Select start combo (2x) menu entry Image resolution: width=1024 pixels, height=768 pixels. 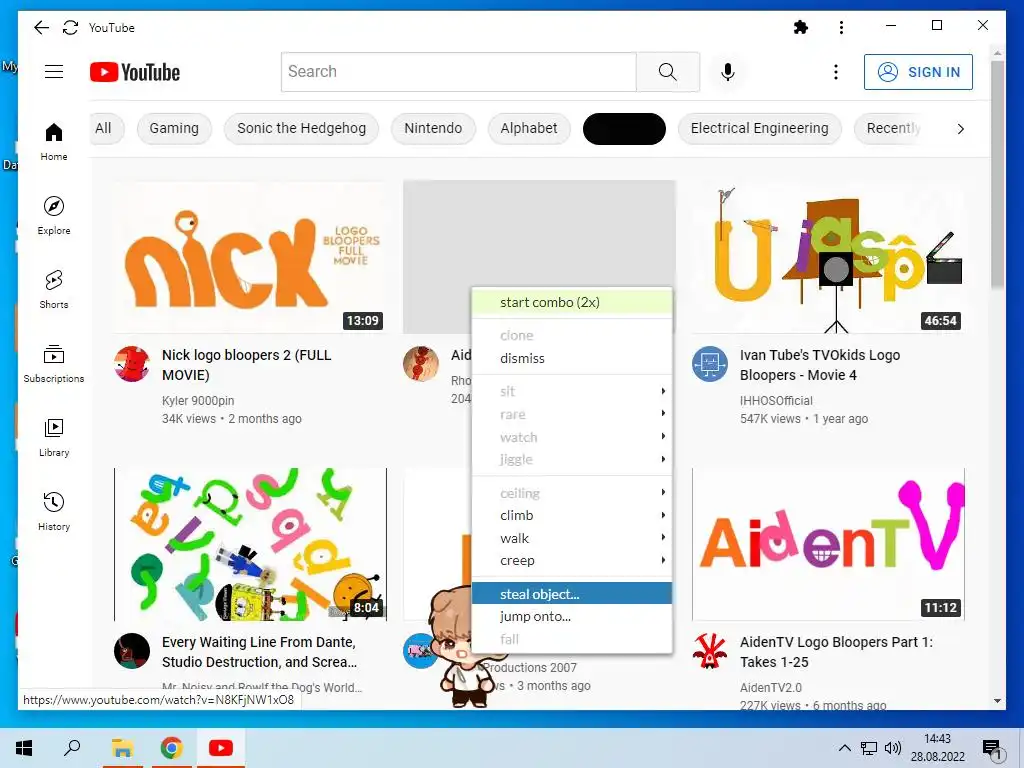point(571,302)
